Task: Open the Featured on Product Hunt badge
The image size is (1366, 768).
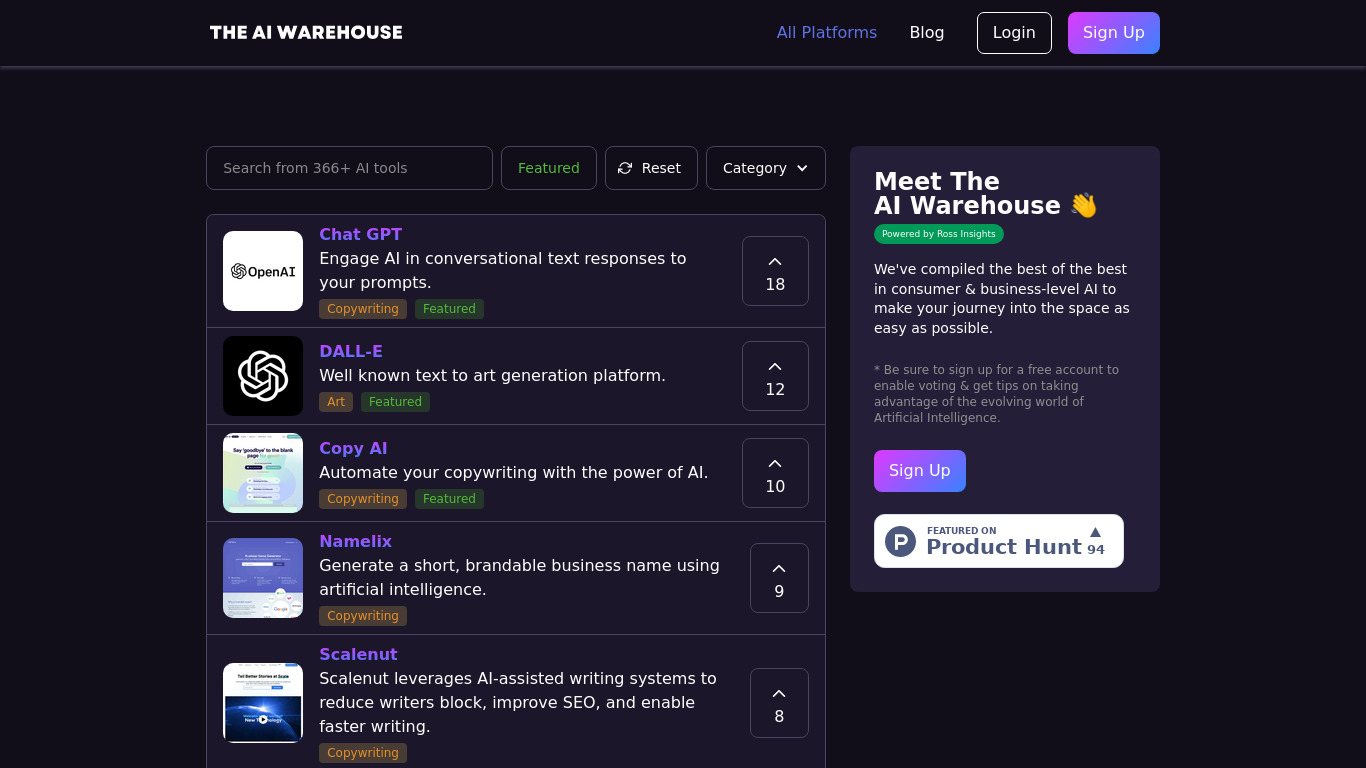Action: click(x=999, y=541)
